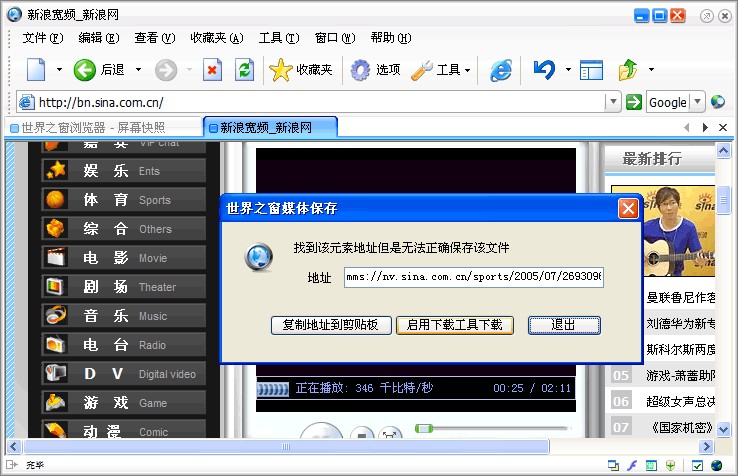Screen dimensions: 738x476
Task: Open the Tools (工具) menu
Action: pyautogui.click(x=279, y=38)
